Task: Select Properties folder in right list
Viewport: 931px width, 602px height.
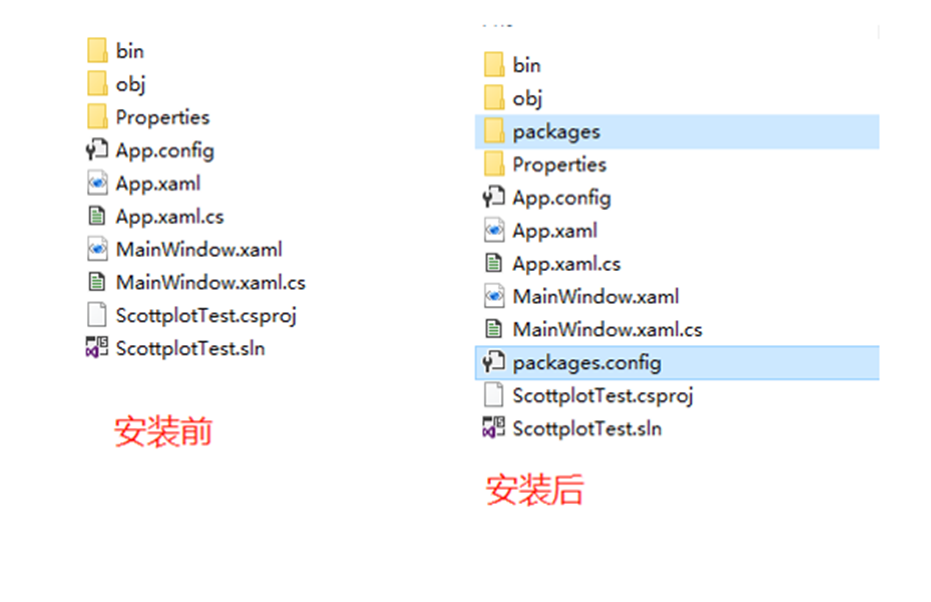Action: [x=546, y=164]
